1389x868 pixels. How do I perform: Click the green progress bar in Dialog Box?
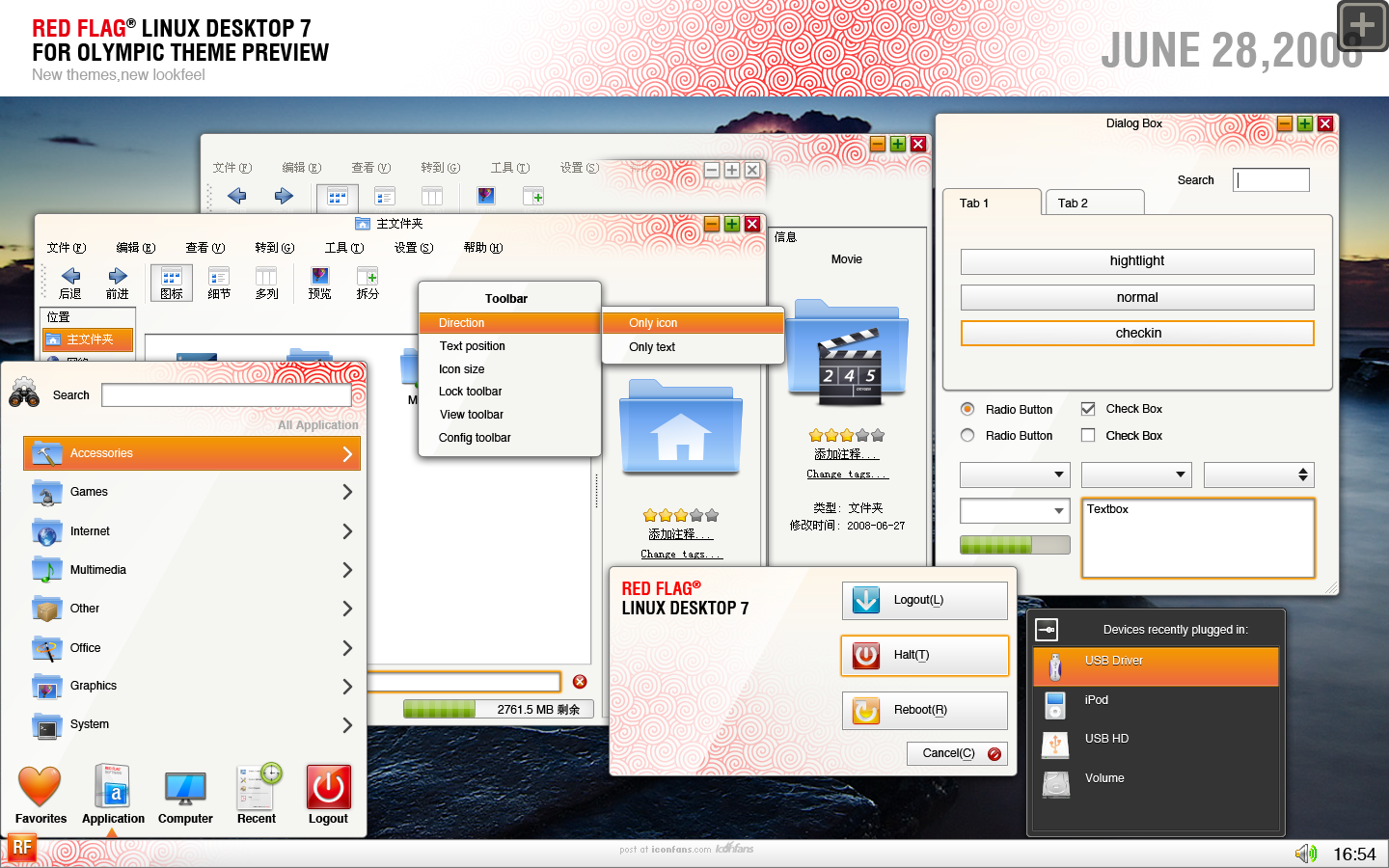tap(1015, 545)
